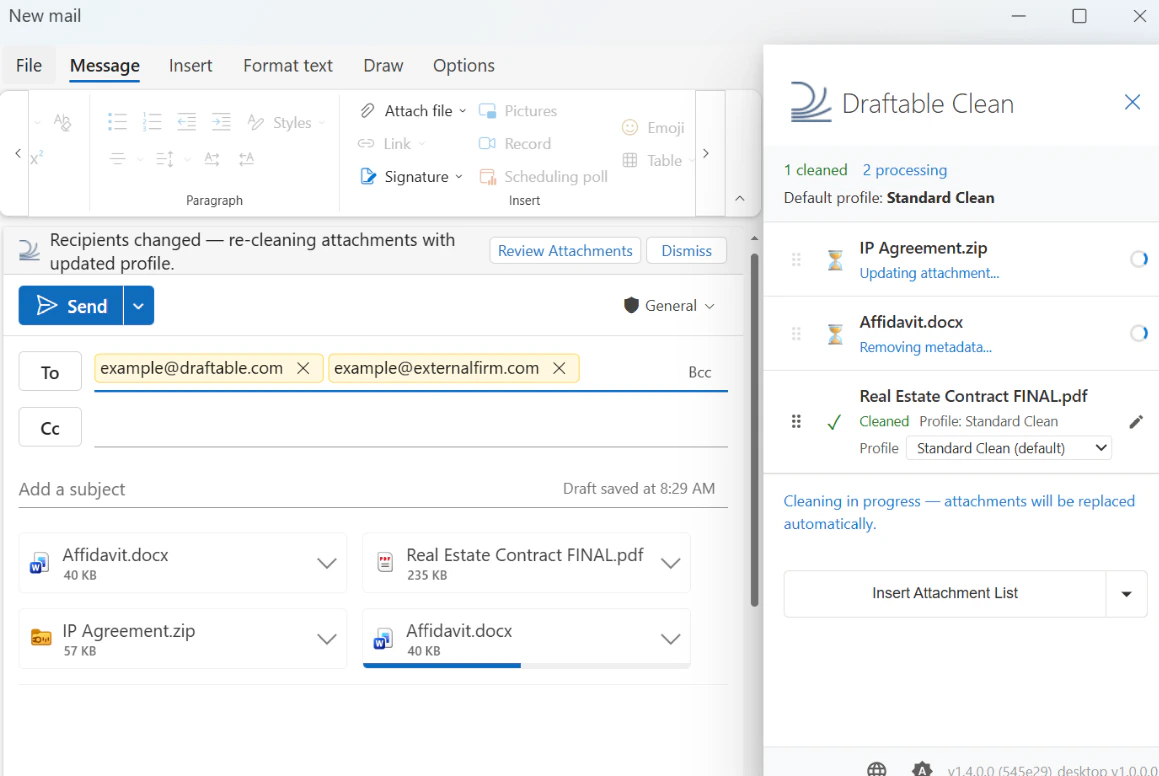Open the Insert Attachment List dropdown arrow
The width and height of the screenshot is (1159, 776).
tap(1126, 593)
